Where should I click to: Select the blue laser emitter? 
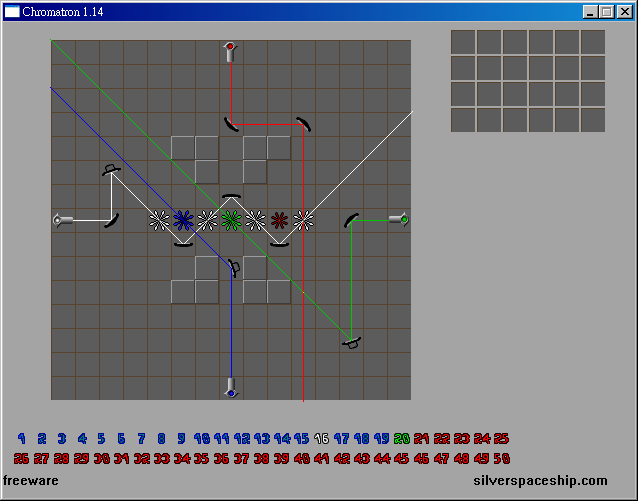coord(231,388)
